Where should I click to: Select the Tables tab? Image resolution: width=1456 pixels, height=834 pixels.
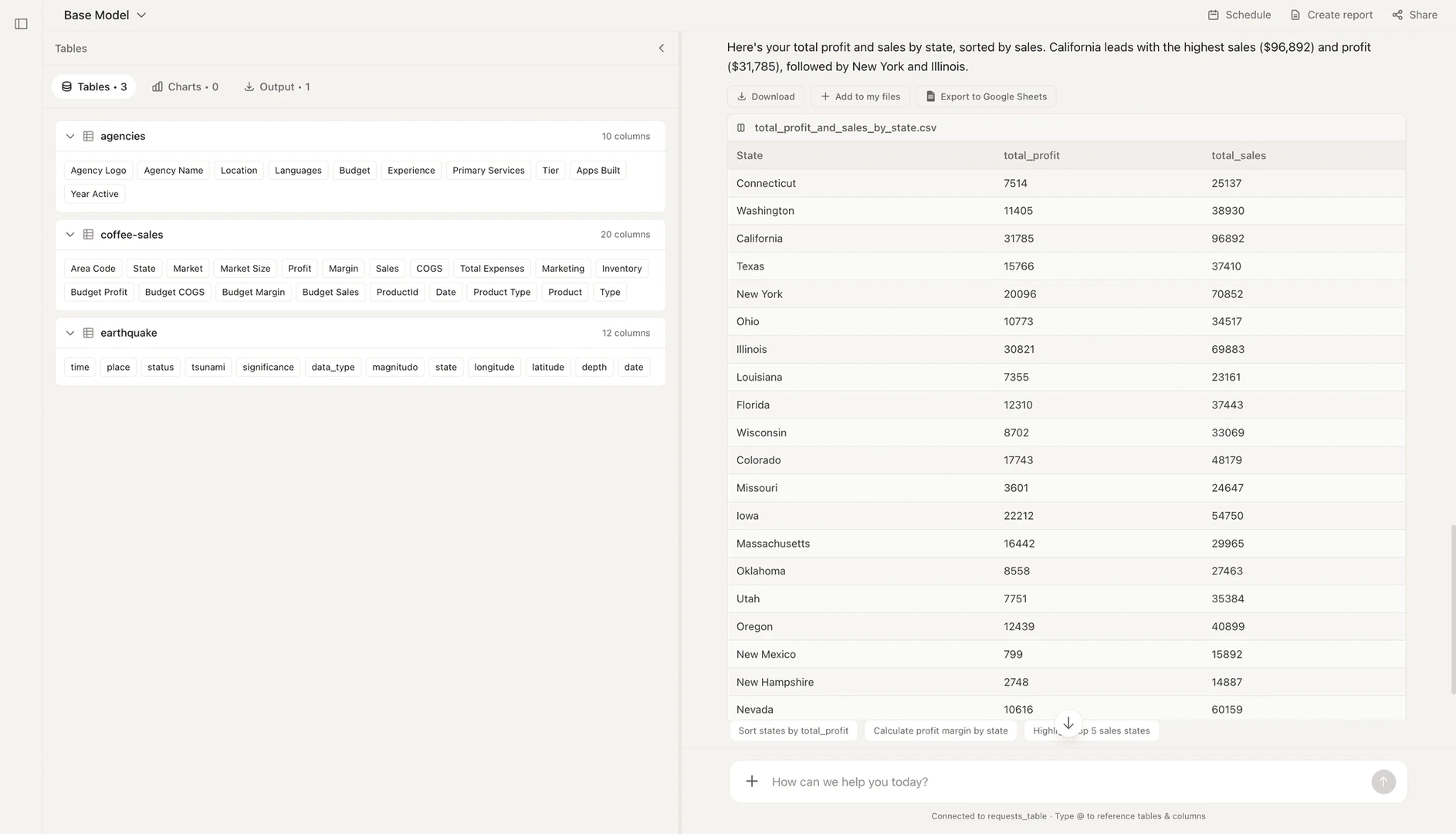click(94, 87)
